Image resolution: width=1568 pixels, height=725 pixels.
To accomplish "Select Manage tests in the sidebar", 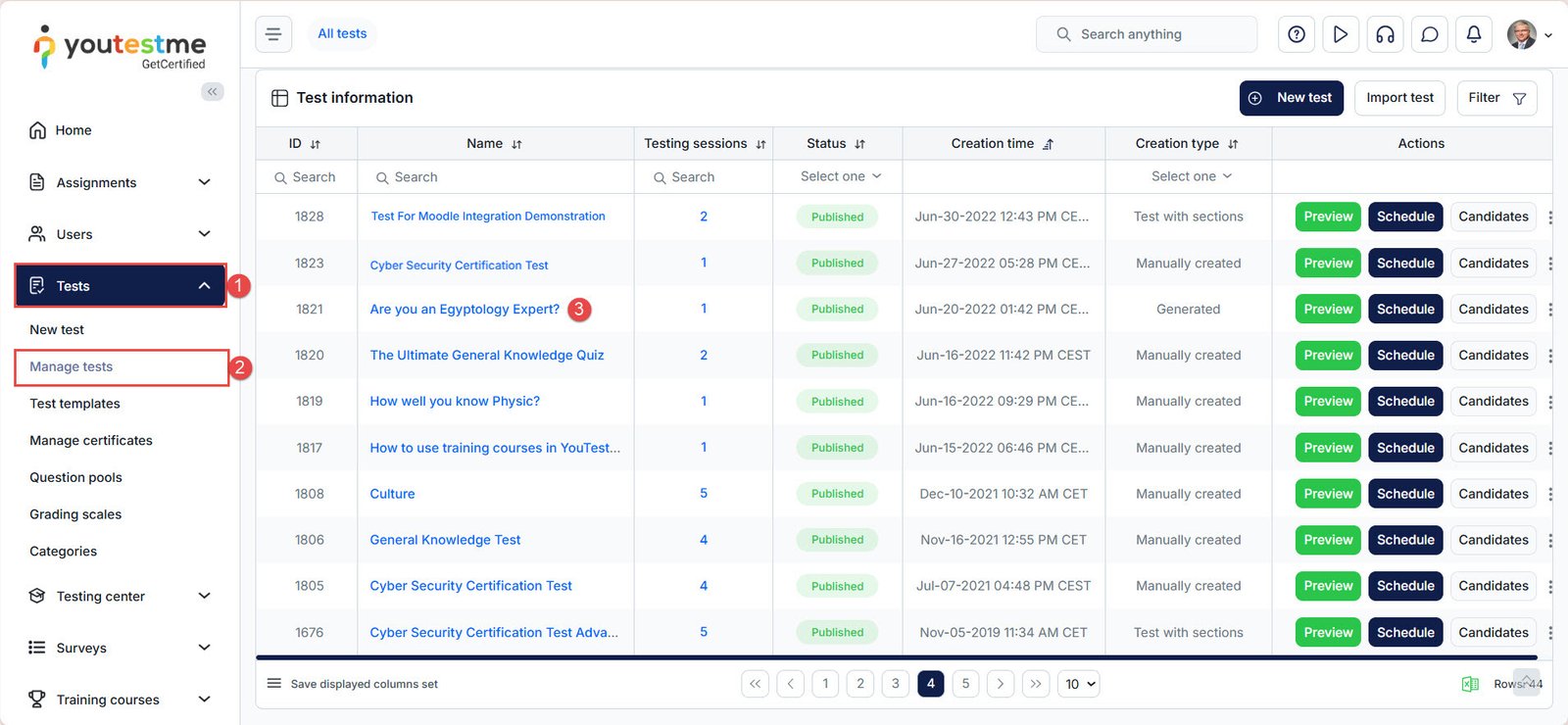I will 72,366.
